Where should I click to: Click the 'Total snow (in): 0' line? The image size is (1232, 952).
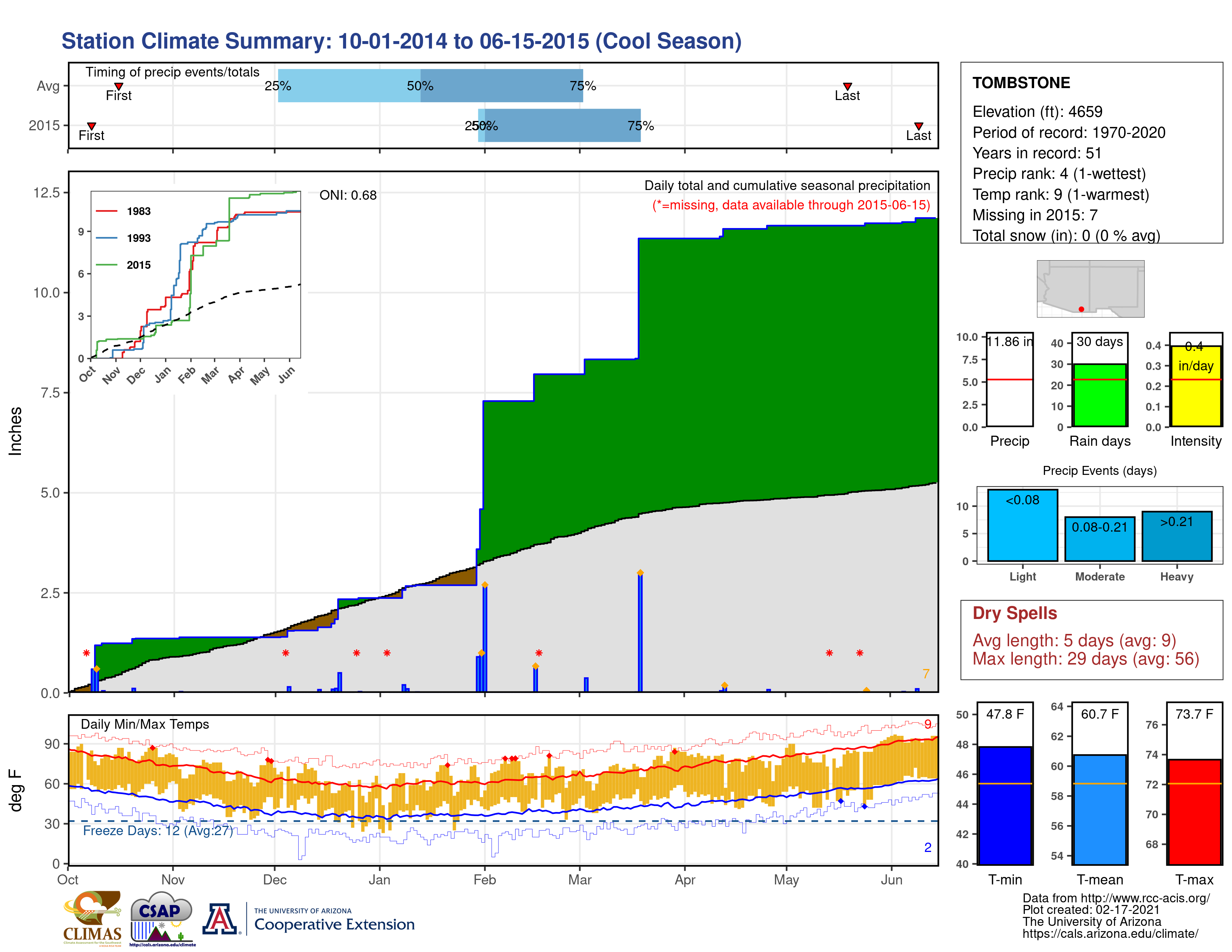pos(1066,236)
